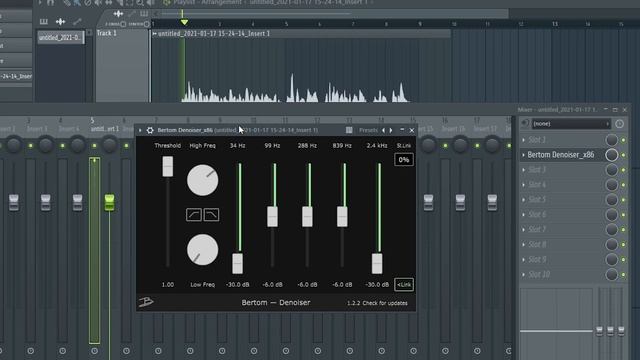Toggle the <Link button in Denoiser

(x=404, y=284)
